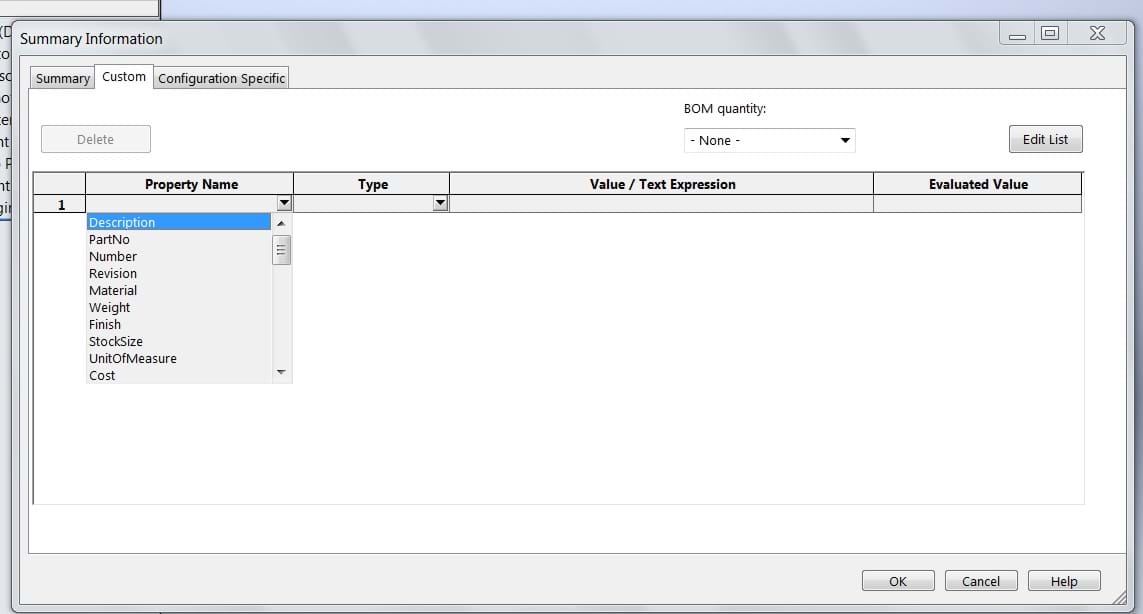Select the Custom tab
Viewport: 1143px width, 614px height.
[124, 76]
